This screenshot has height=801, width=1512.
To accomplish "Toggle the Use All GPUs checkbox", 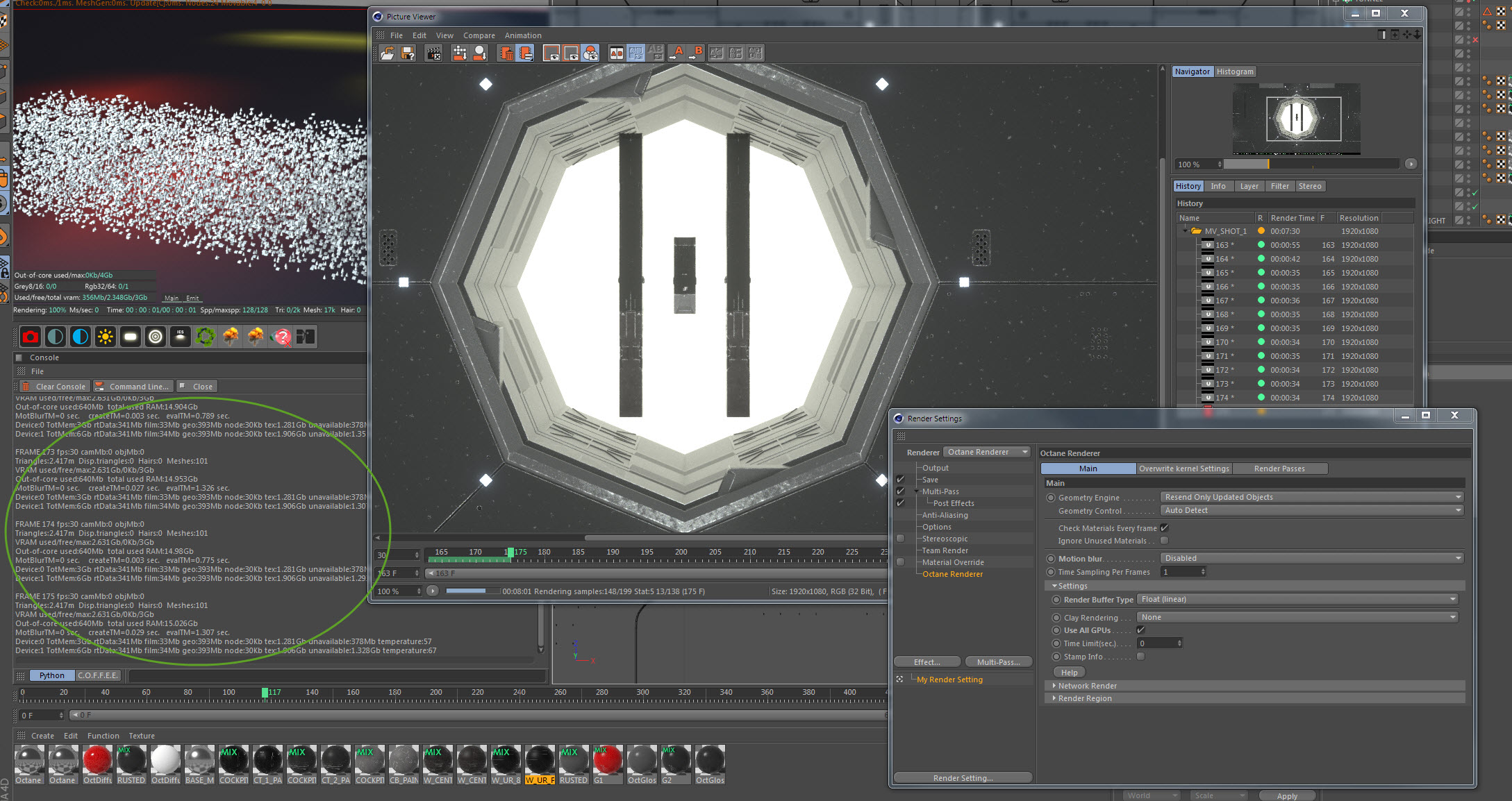I will click(x=1140, y=630).
